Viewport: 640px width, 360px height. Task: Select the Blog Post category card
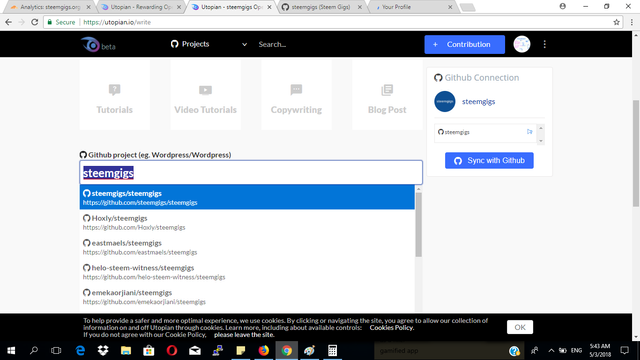click(387, 96)
